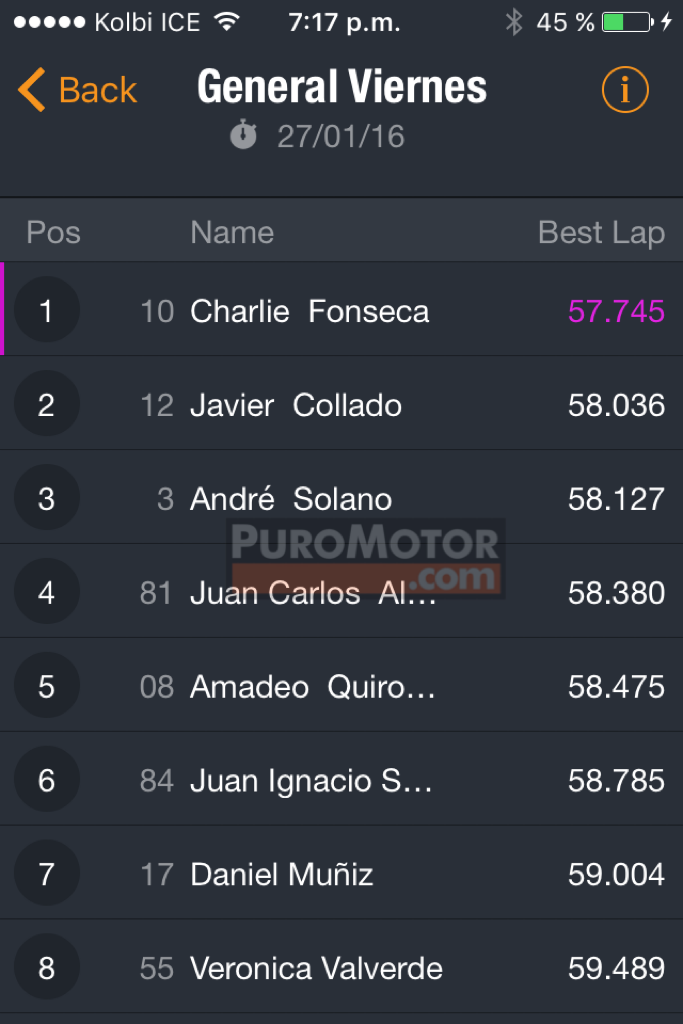Tap the purple 57.745 best lap time

pyautogui.click(x=616, y=311)
